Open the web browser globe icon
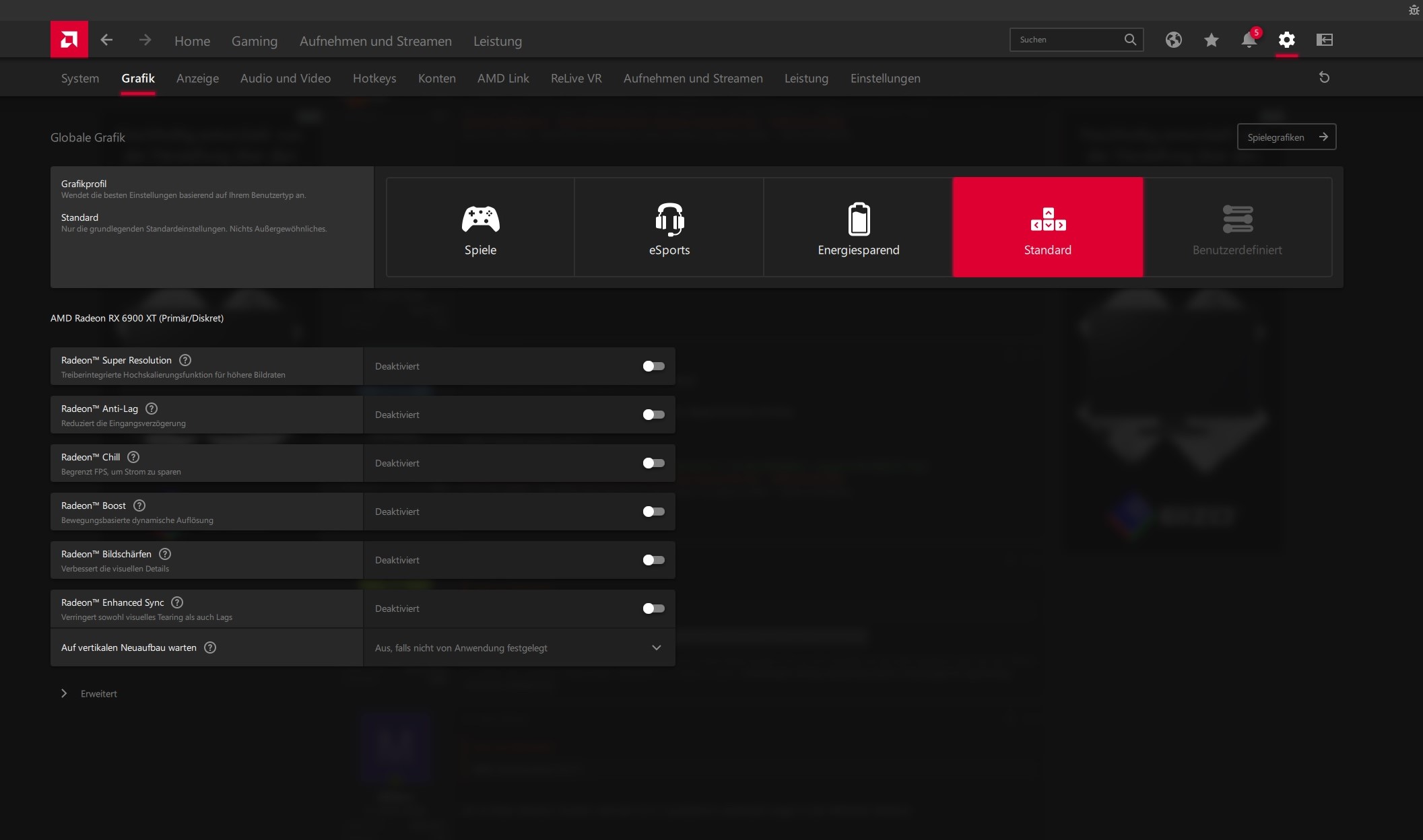1423x840 pixels. pyautogui.click(x=1173, y=40)
